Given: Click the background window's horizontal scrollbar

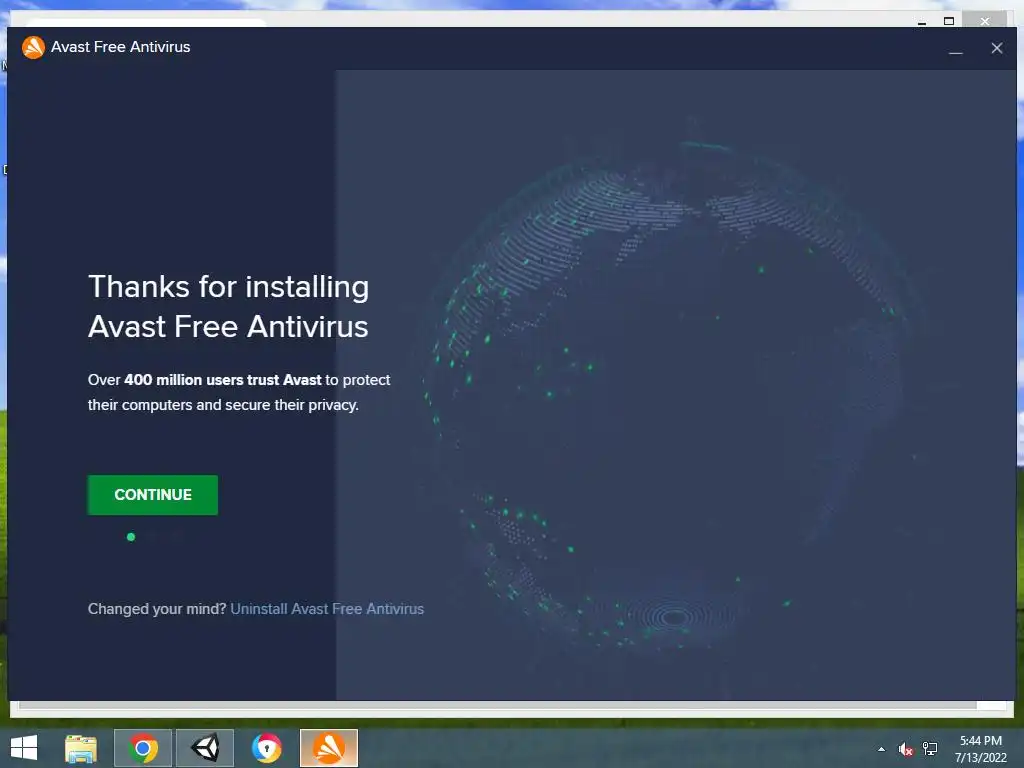Looking at the screenshot, I should tap(498, 705).
